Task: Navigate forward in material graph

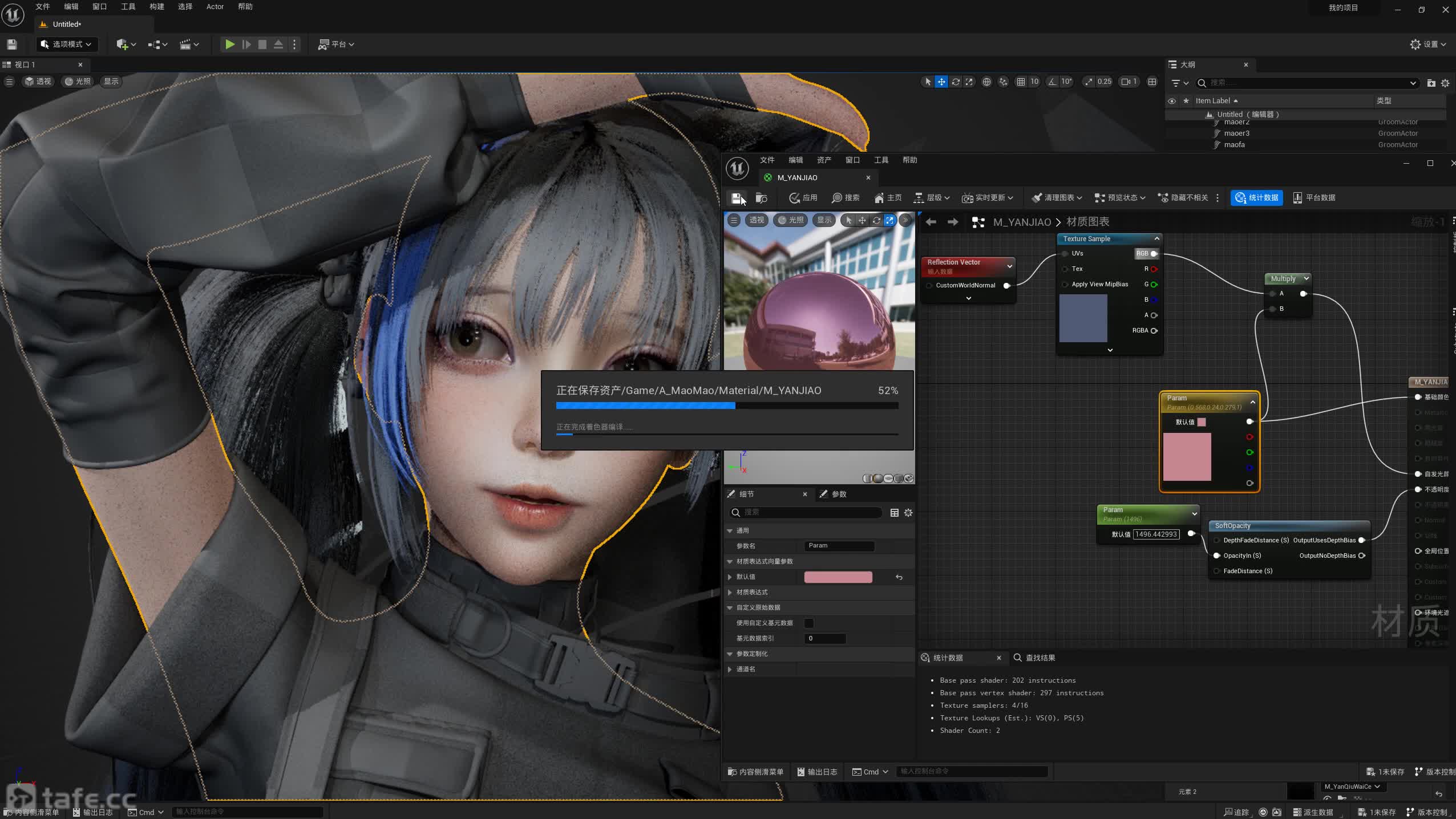Action: (953, 222)
